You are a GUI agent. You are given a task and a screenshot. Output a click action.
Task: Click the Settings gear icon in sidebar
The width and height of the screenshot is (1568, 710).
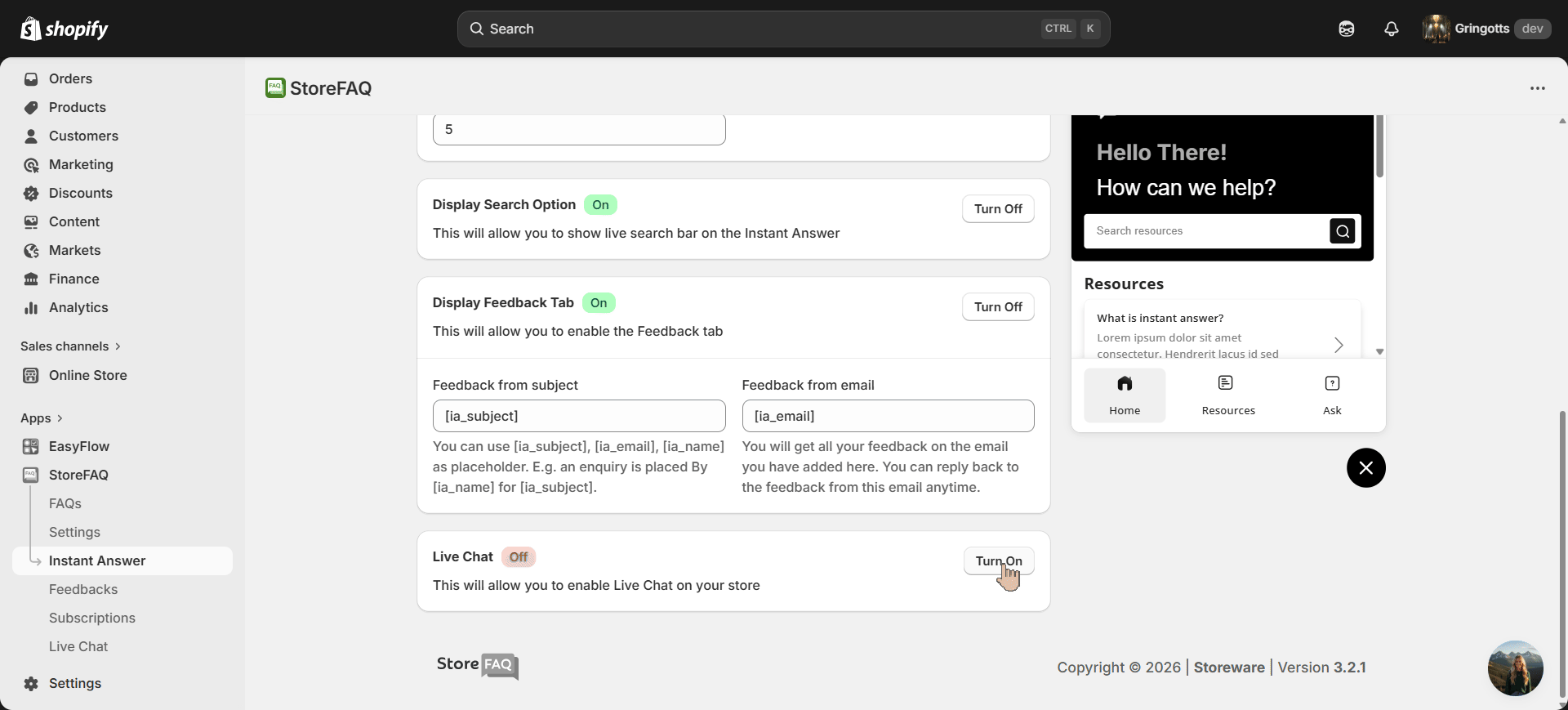pos(31,684)
